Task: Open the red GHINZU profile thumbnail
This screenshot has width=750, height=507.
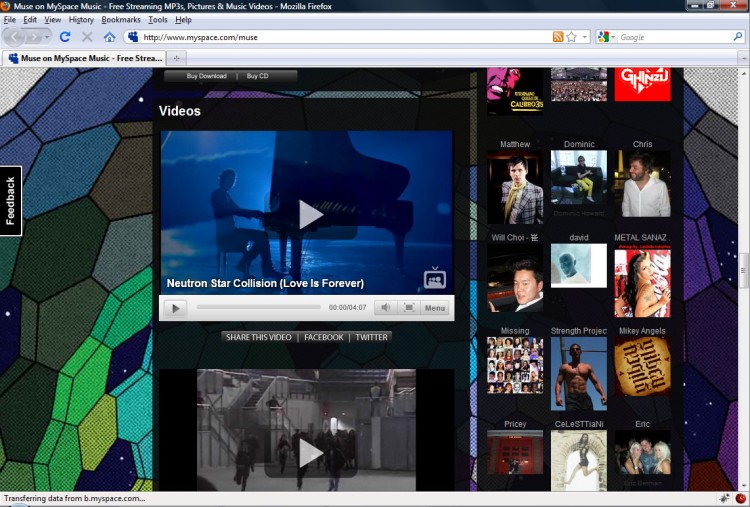Action: tap(642, 84)
